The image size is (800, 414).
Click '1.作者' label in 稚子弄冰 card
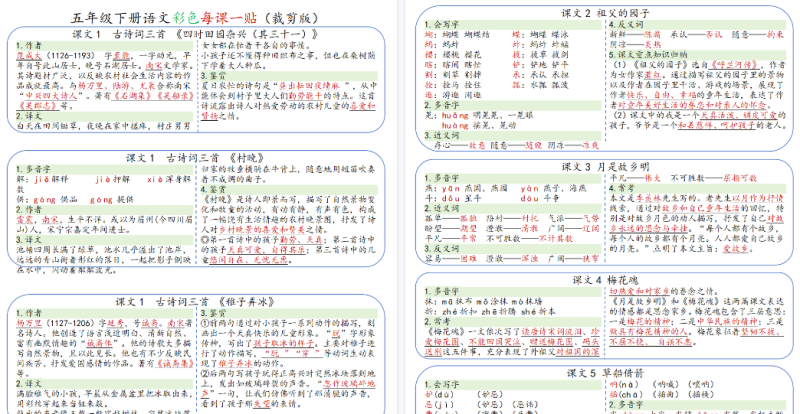click(x=29, y=313)
